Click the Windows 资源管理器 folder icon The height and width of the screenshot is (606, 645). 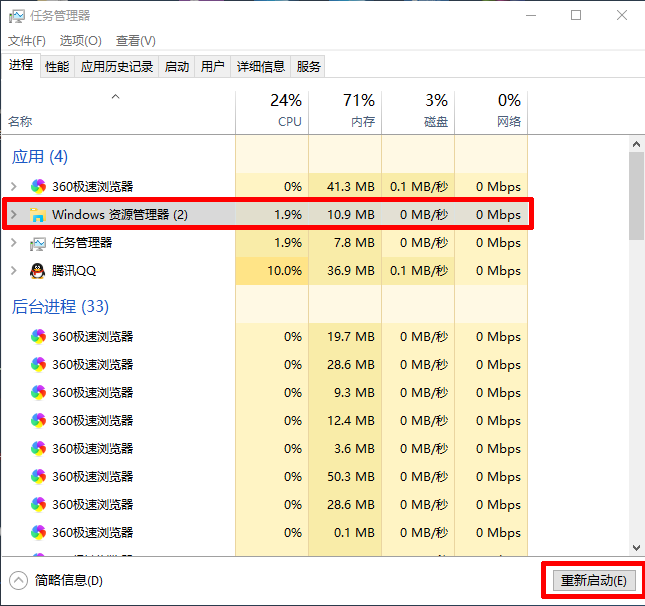(38, 214)
